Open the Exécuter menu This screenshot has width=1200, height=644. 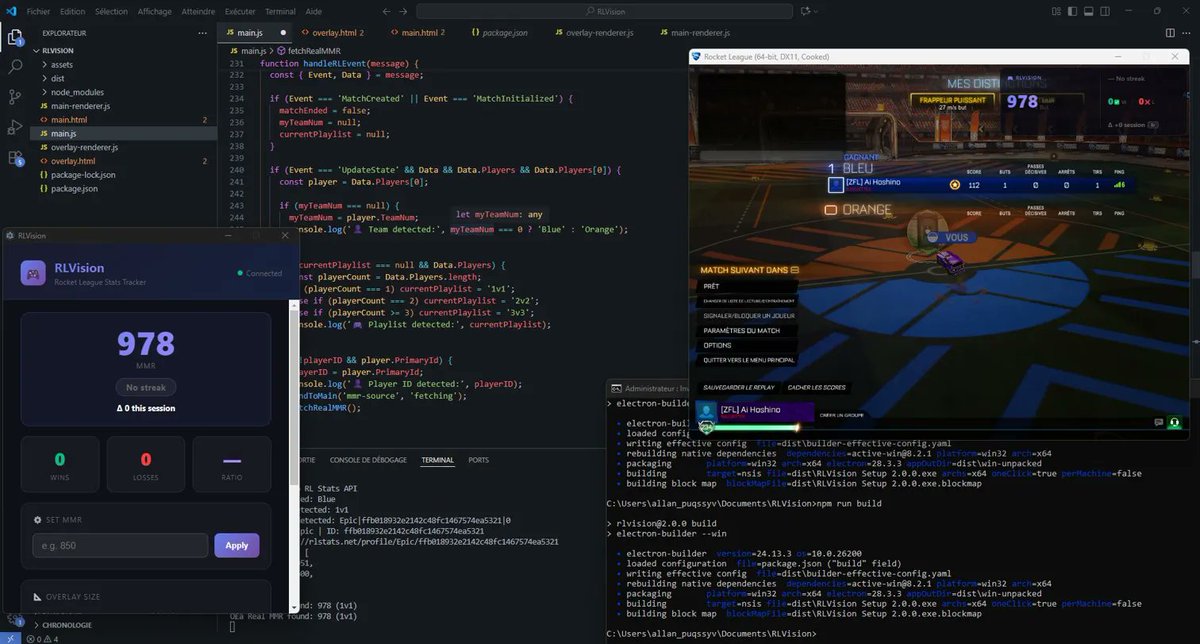pyautogui.click(x=241, y=11)
